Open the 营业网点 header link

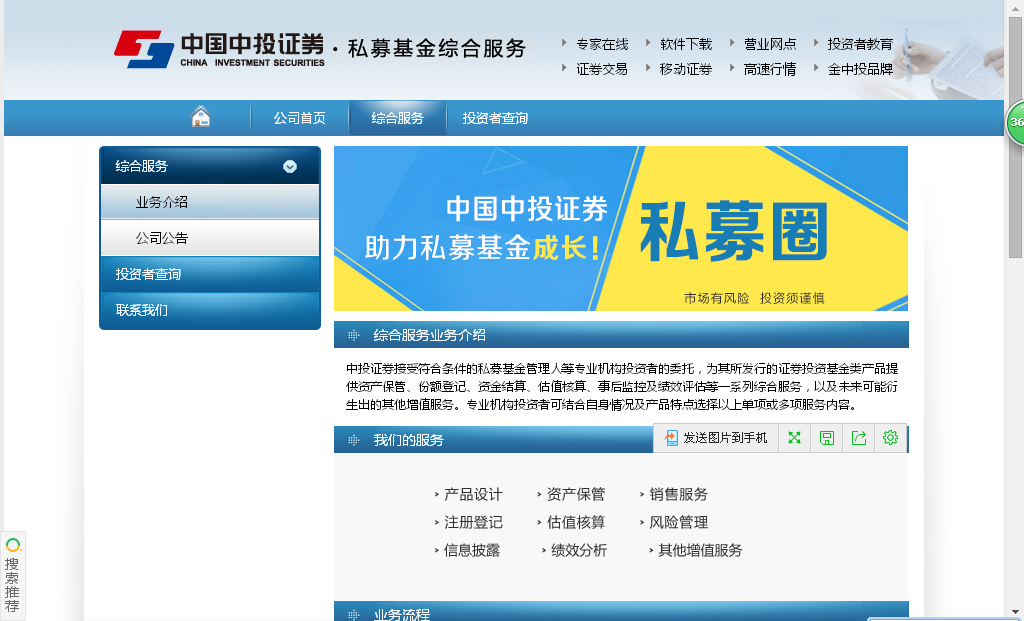tap(770, 44)
